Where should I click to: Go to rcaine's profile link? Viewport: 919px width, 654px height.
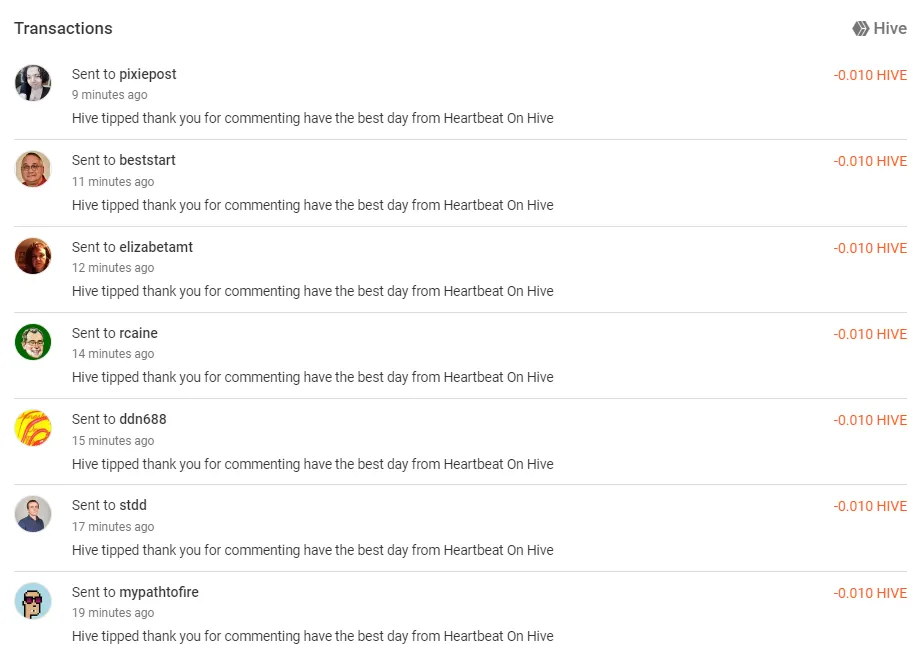(138, 333)
